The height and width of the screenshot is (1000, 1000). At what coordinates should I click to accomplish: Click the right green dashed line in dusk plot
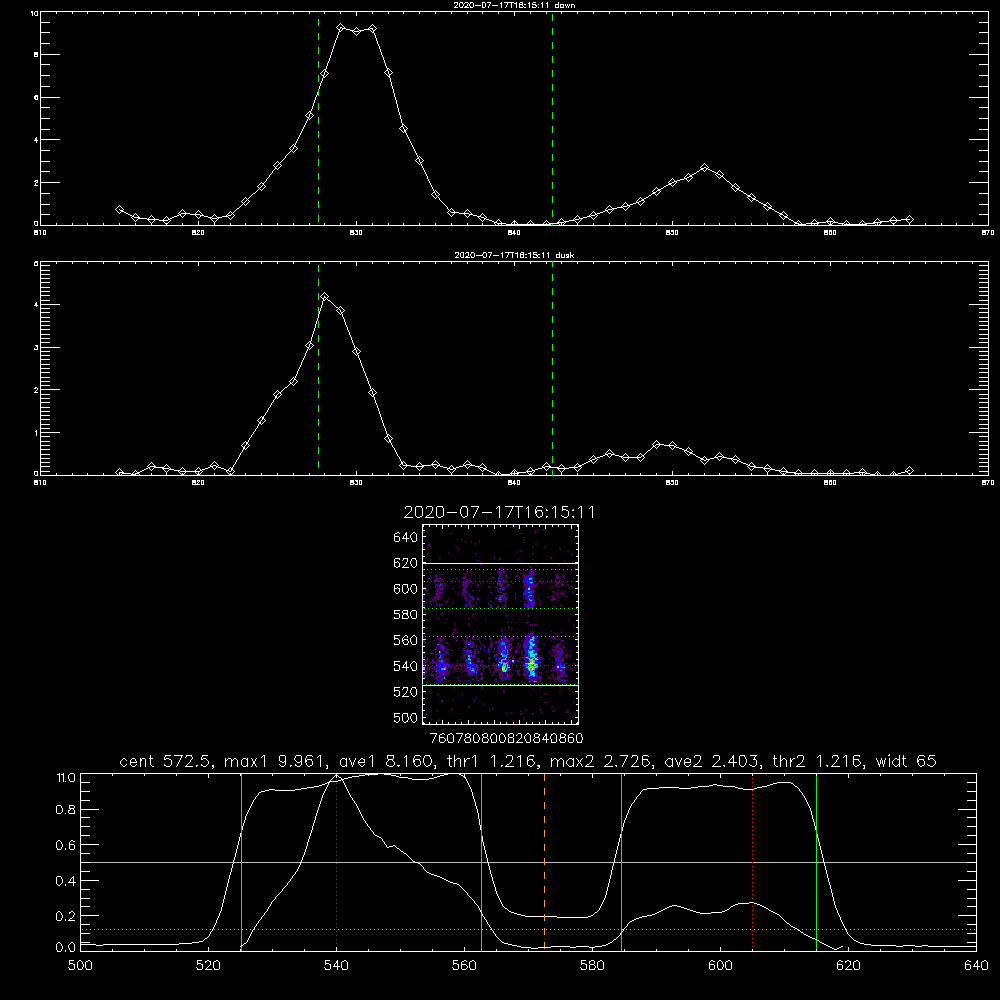pos(552,368)
